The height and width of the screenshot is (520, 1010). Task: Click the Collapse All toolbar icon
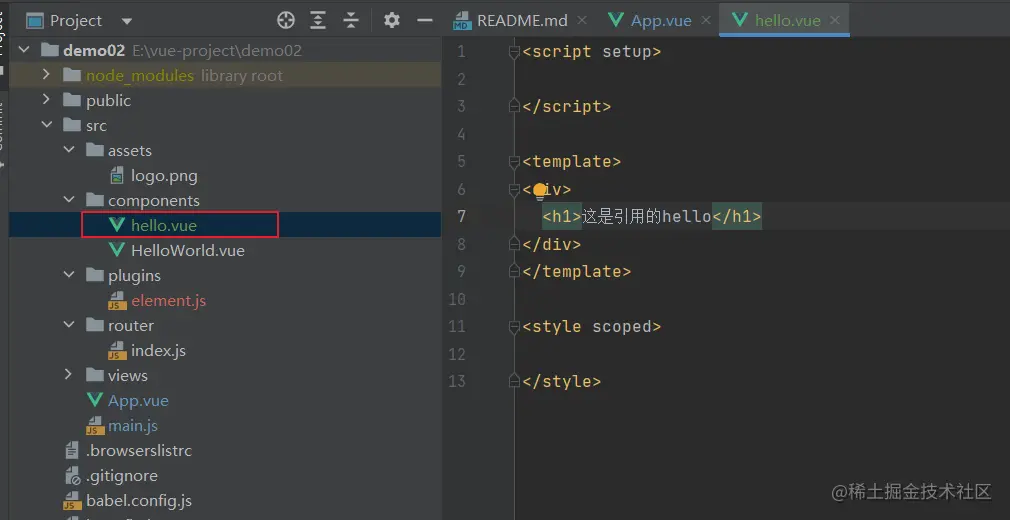[351, 20]
